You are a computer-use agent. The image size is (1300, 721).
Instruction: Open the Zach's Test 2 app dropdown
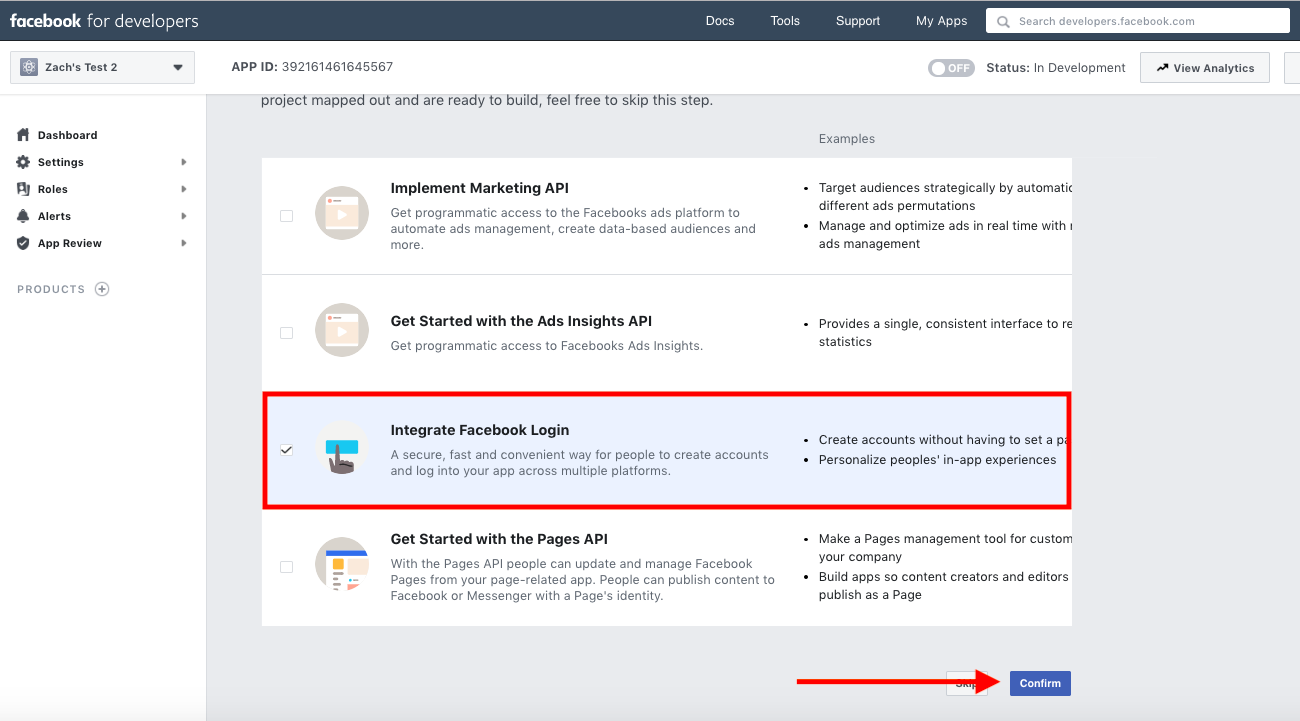[x=101, y=67]
